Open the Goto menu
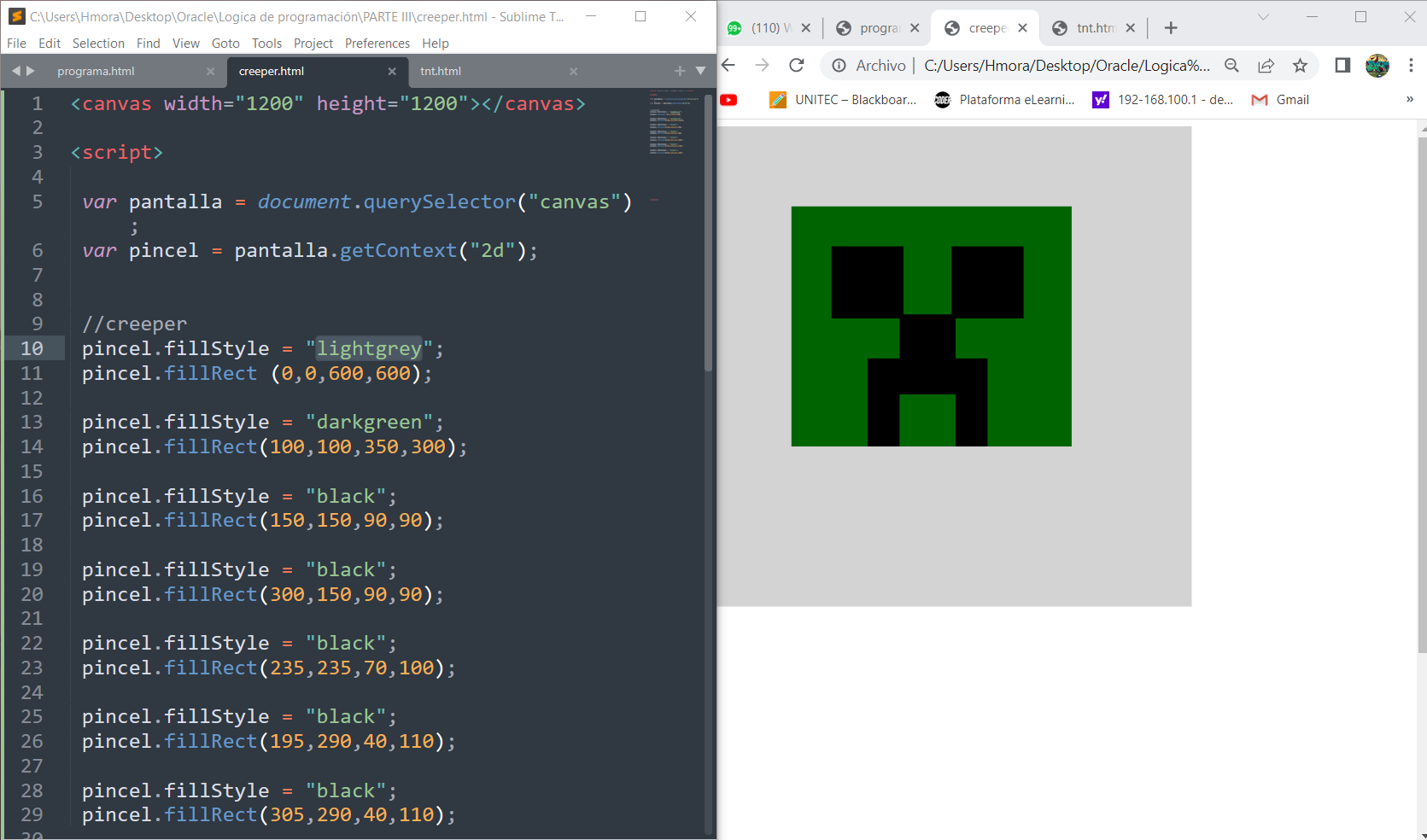The height and width of the screenshot is (840, 1427). click(x=225, y=44)
